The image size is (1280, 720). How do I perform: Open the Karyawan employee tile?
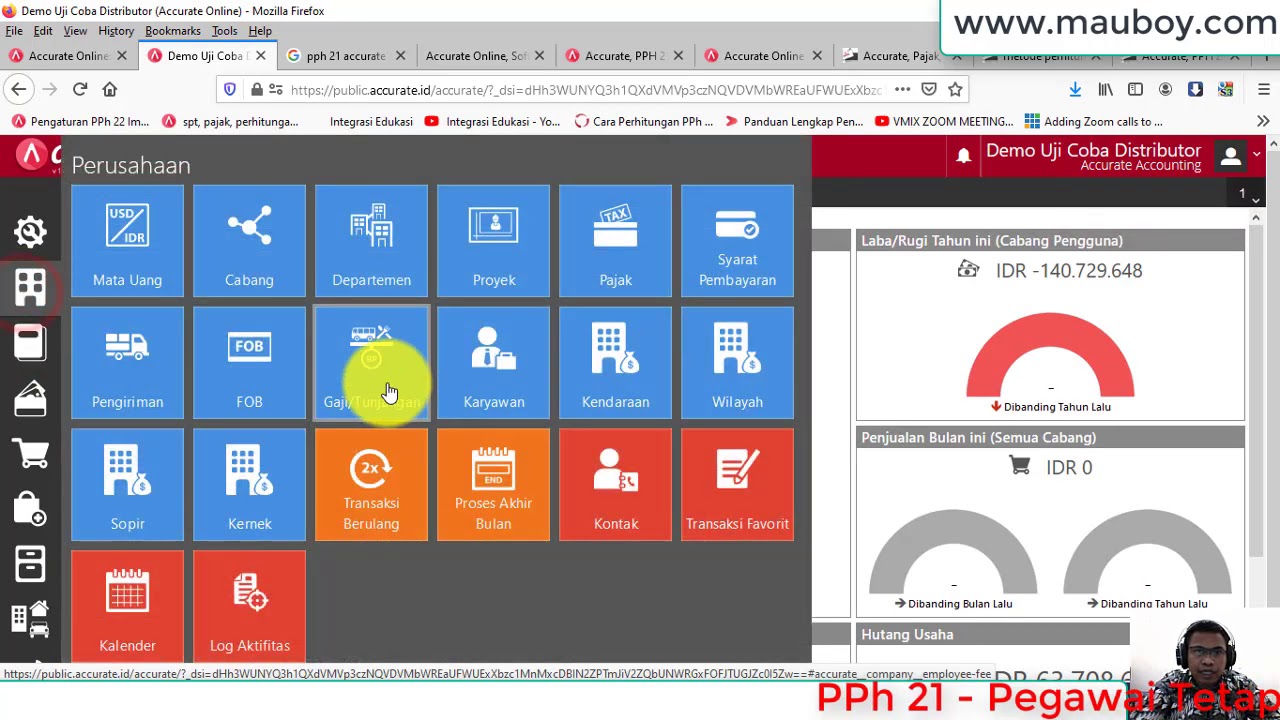click(493, 363)
